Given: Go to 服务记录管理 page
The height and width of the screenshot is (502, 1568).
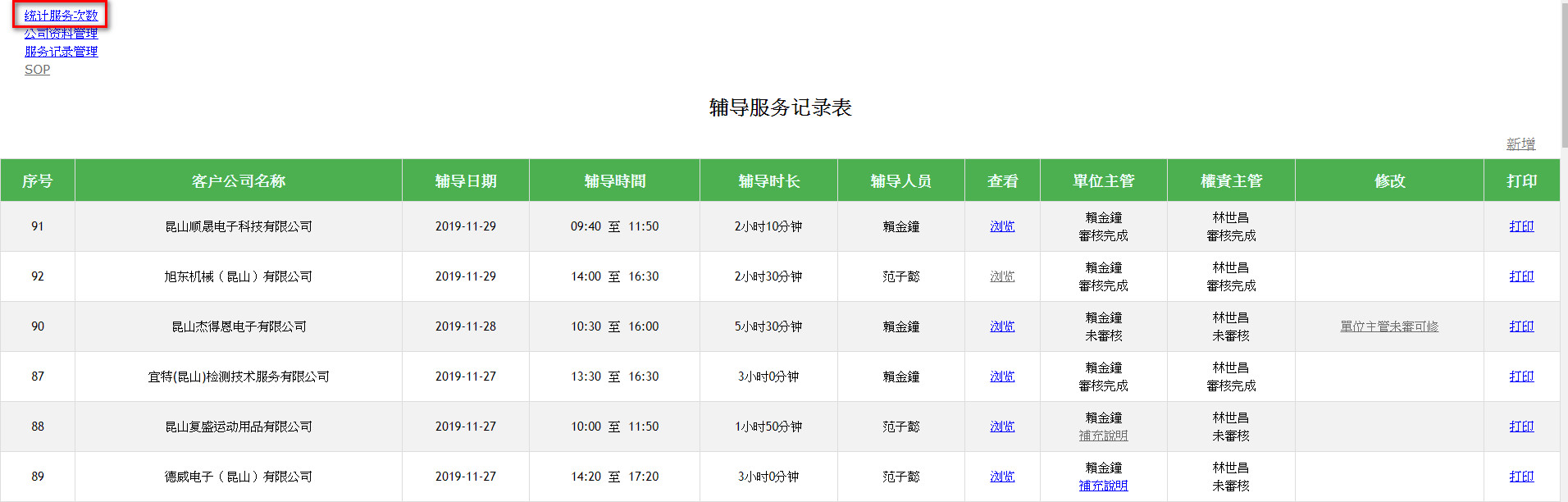Looking at the screenshot, I should [x=61, y=52].
